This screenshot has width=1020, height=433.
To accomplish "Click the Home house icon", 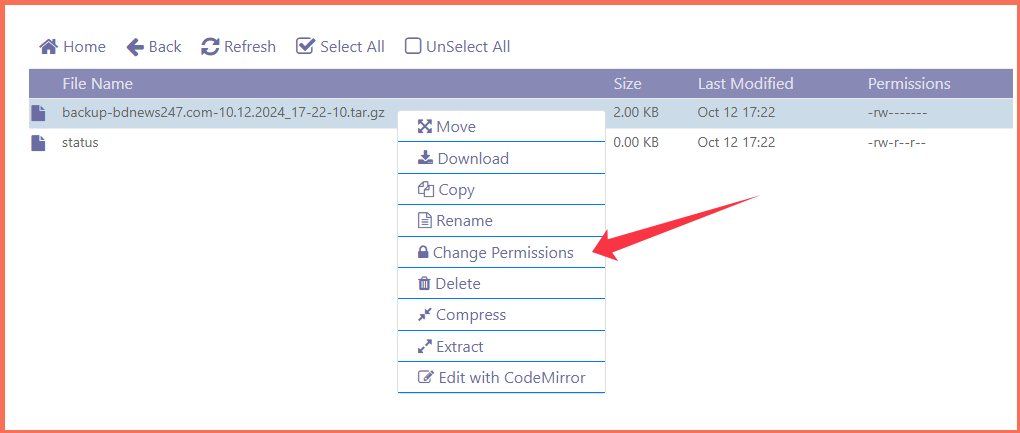I will 48,47.
